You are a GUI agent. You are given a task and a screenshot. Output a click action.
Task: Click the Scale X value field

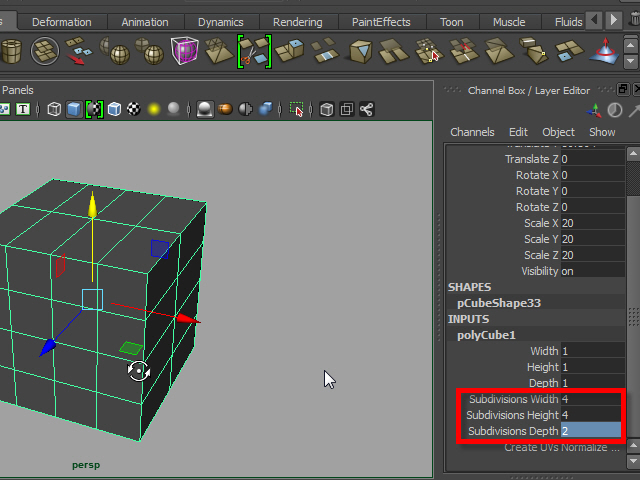point(593,223)
